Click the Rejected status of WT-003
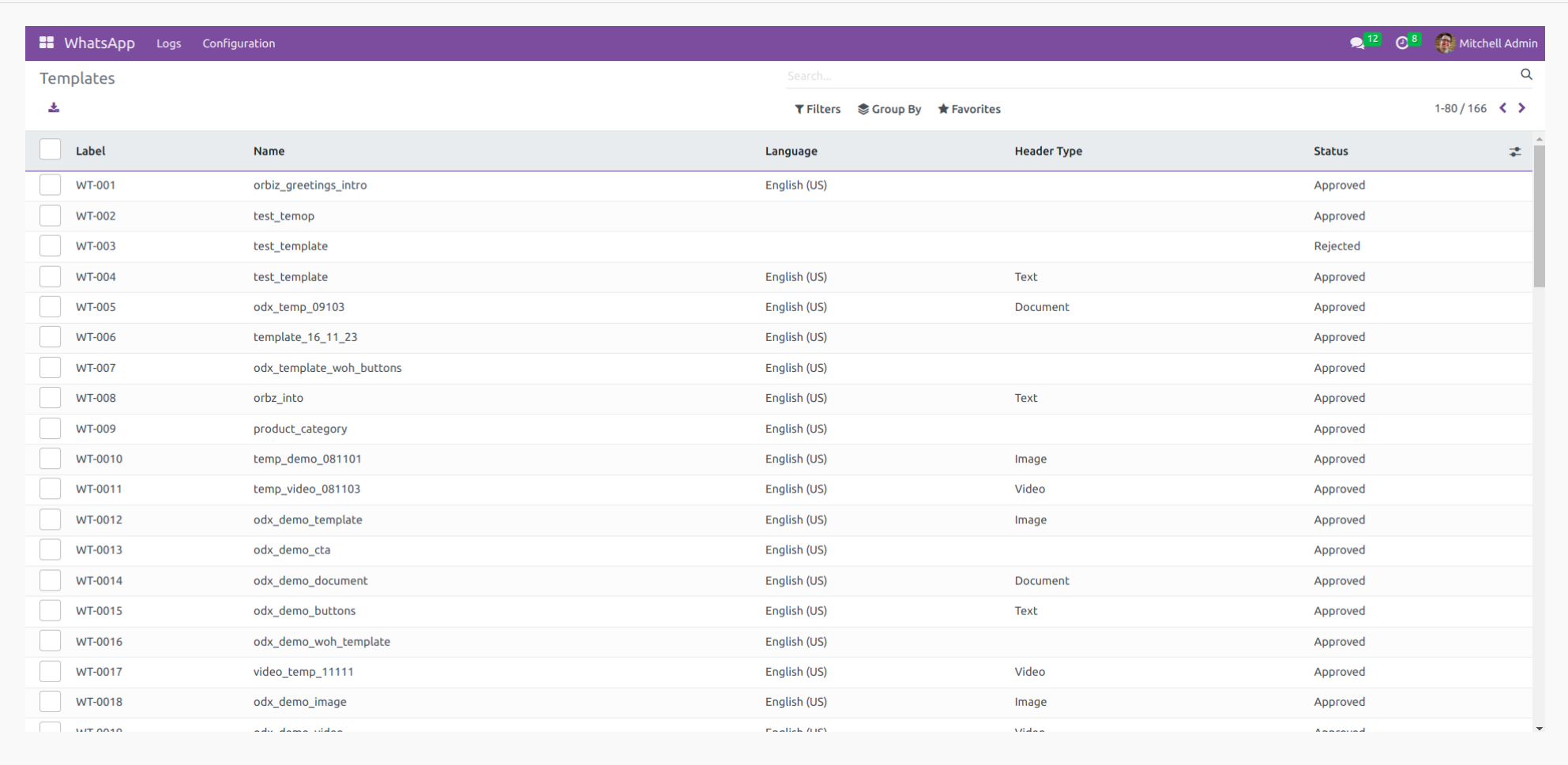The height and width of the screenshot is (765, 1568). pos(1337,246)
